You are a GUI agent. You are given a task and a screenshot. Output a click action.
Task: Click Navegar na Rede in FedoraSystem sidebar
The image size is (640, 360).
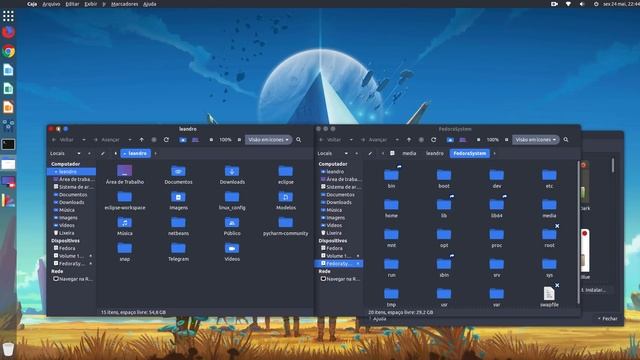pyautogui.click(x=340, y=279)
